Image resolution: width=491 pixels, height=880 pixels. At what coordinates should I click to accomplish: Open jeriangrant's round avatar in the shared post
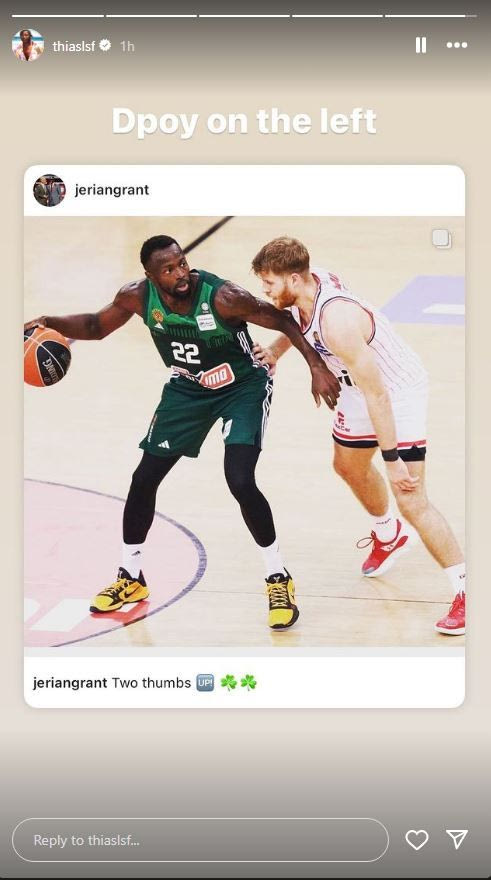pos(49,190)
